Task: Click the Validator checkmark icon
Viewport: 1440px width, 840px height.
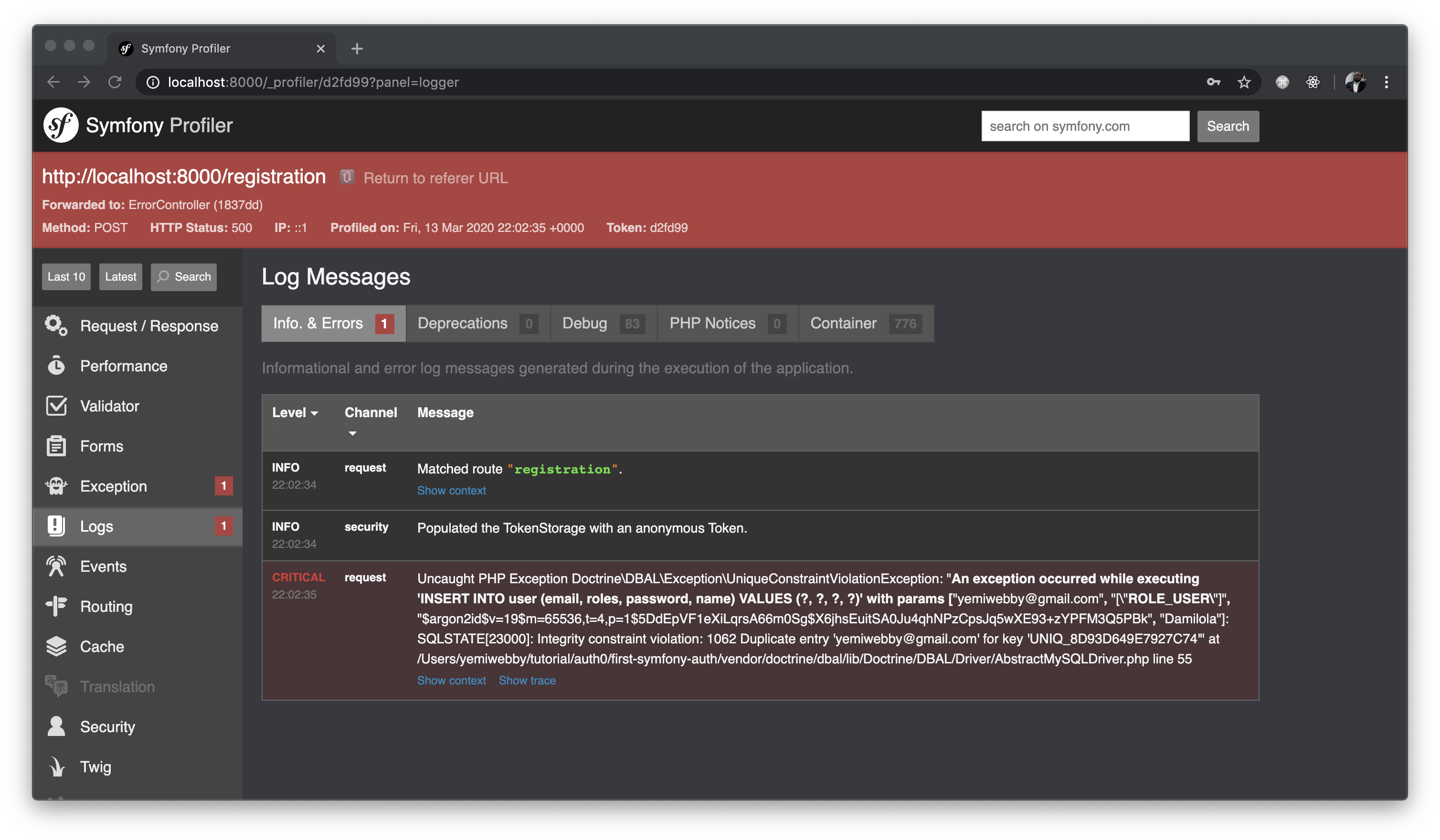Action: (56, 406)
